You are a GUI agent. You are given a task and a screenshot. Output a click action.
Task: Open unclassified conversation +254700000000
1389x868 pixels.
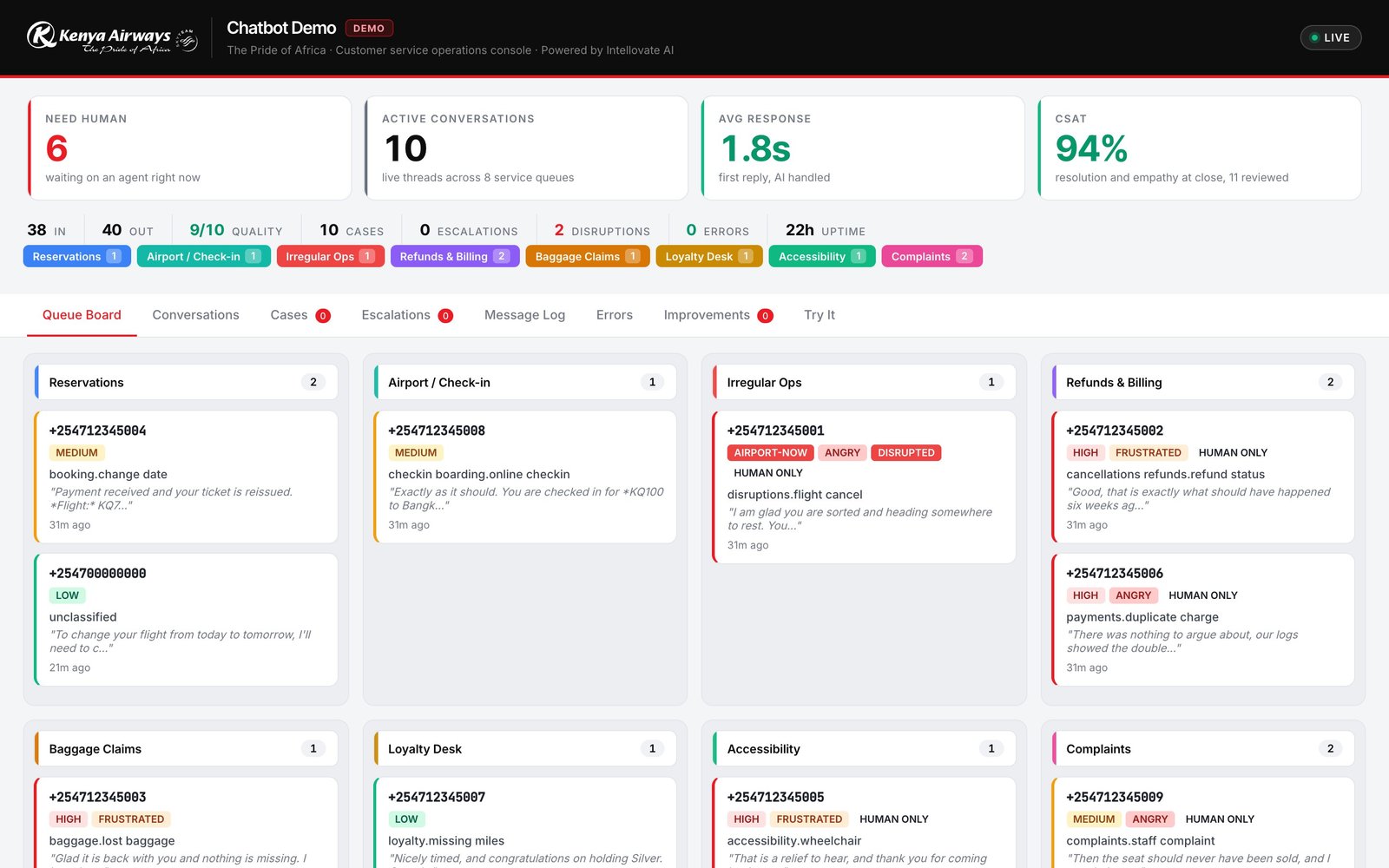tap(186, 620)
